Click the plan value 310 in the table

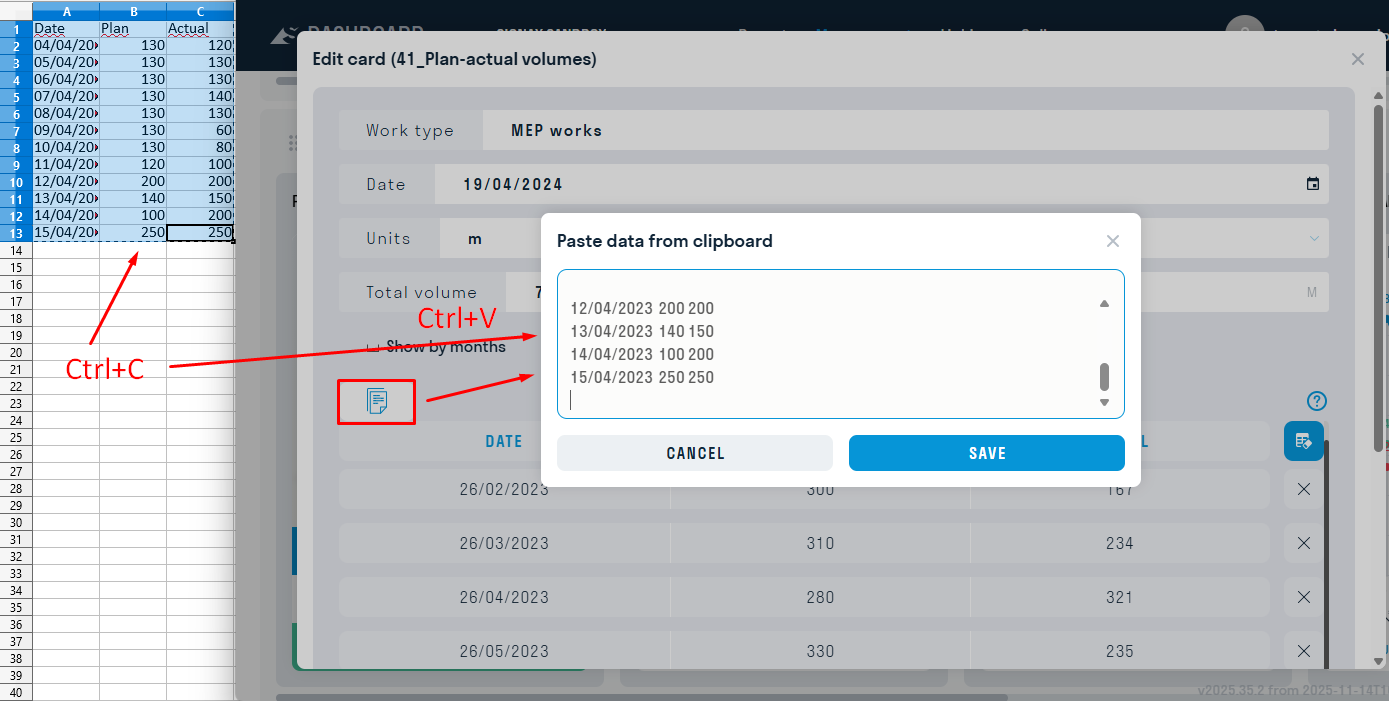point(820,544)
